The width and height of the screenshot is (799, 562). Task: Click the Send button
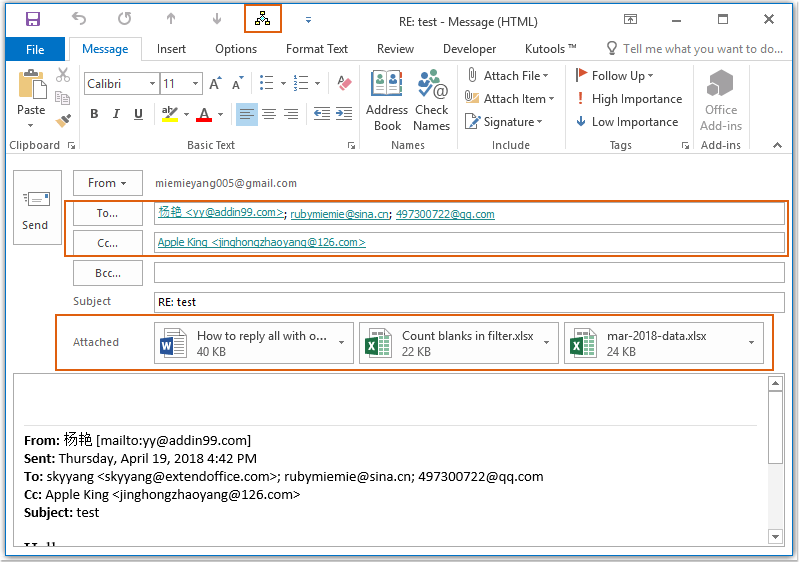coord(35,207)
